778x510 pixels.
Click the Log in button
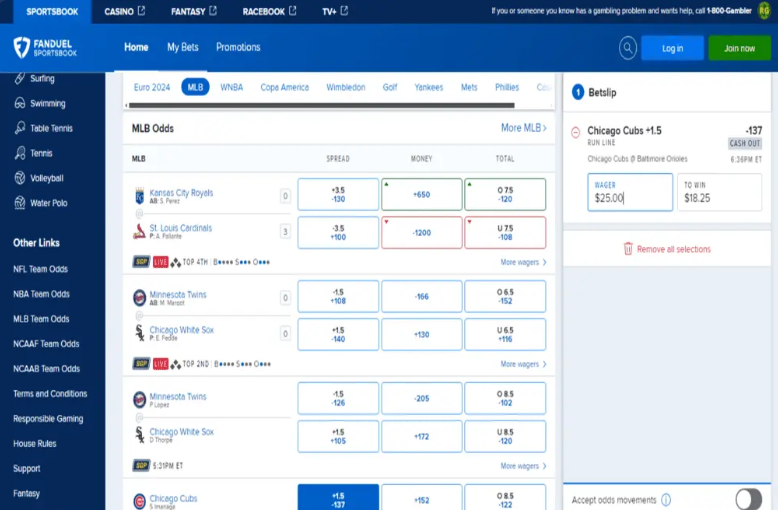point(672,48)
